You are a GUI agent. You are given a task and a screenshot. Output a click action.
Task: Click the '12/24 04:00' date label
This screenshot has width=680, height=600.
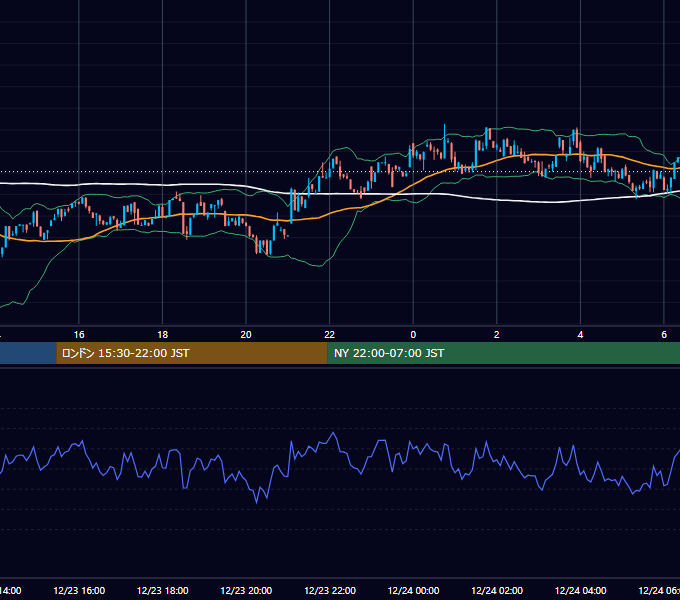(x=580, y=590)
